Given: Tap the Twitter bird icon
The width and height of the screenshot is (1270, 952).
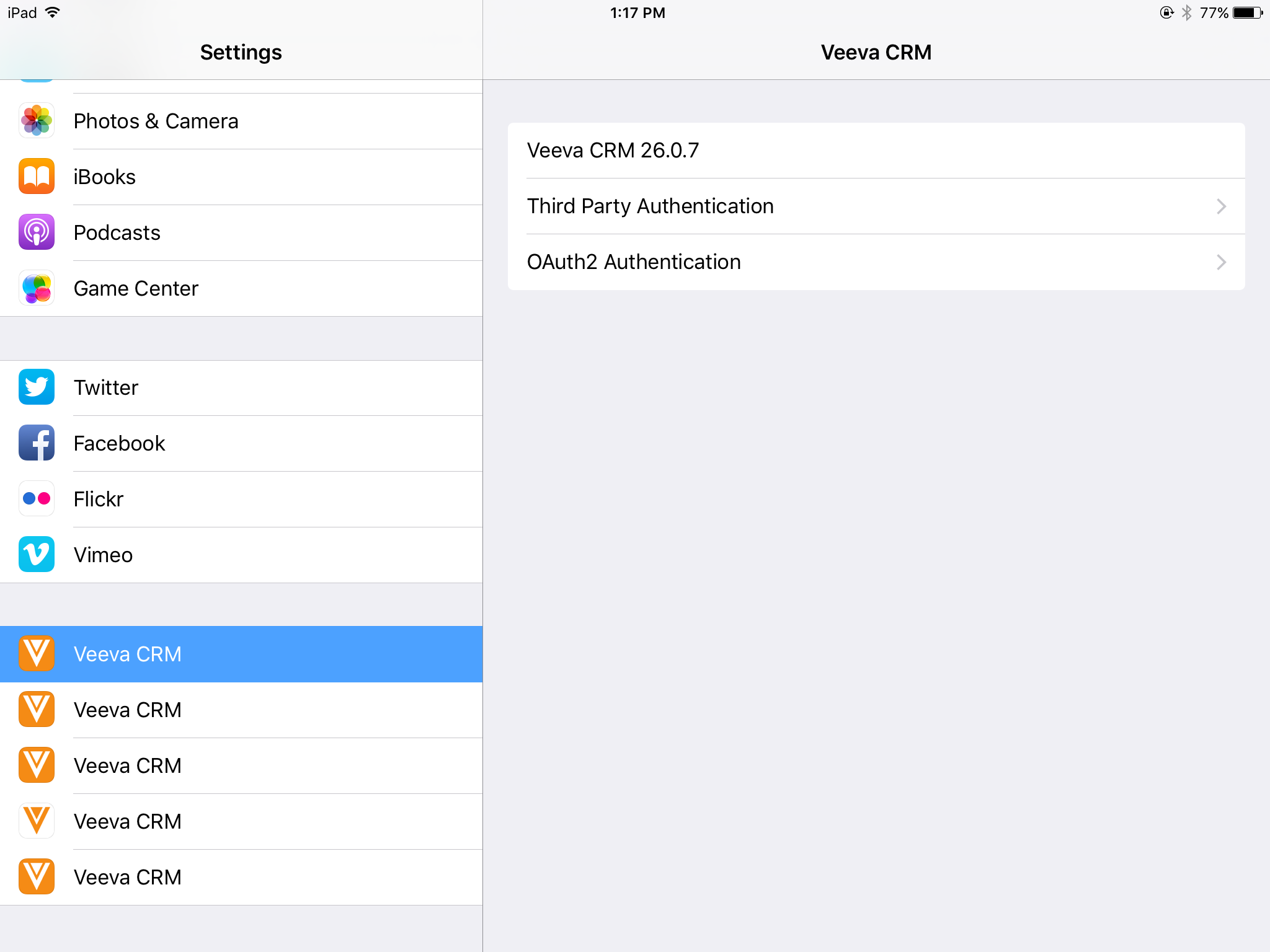Looking at the screenshot, I should coord(37,387).
